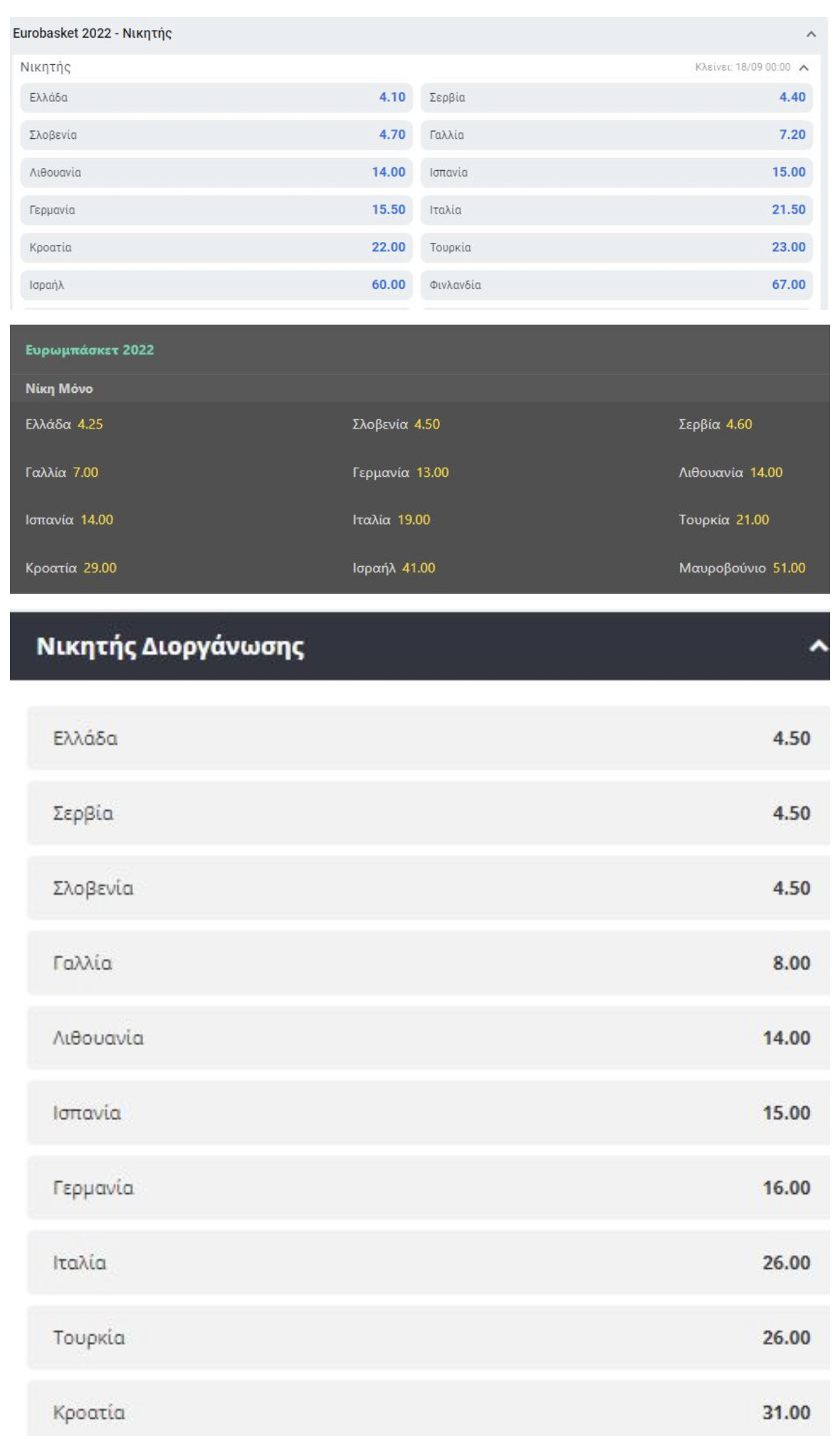Screen dimensions: 840x1436
Task: Select the Λιθουανία row at 14.00
Action: coord(429,1038)
